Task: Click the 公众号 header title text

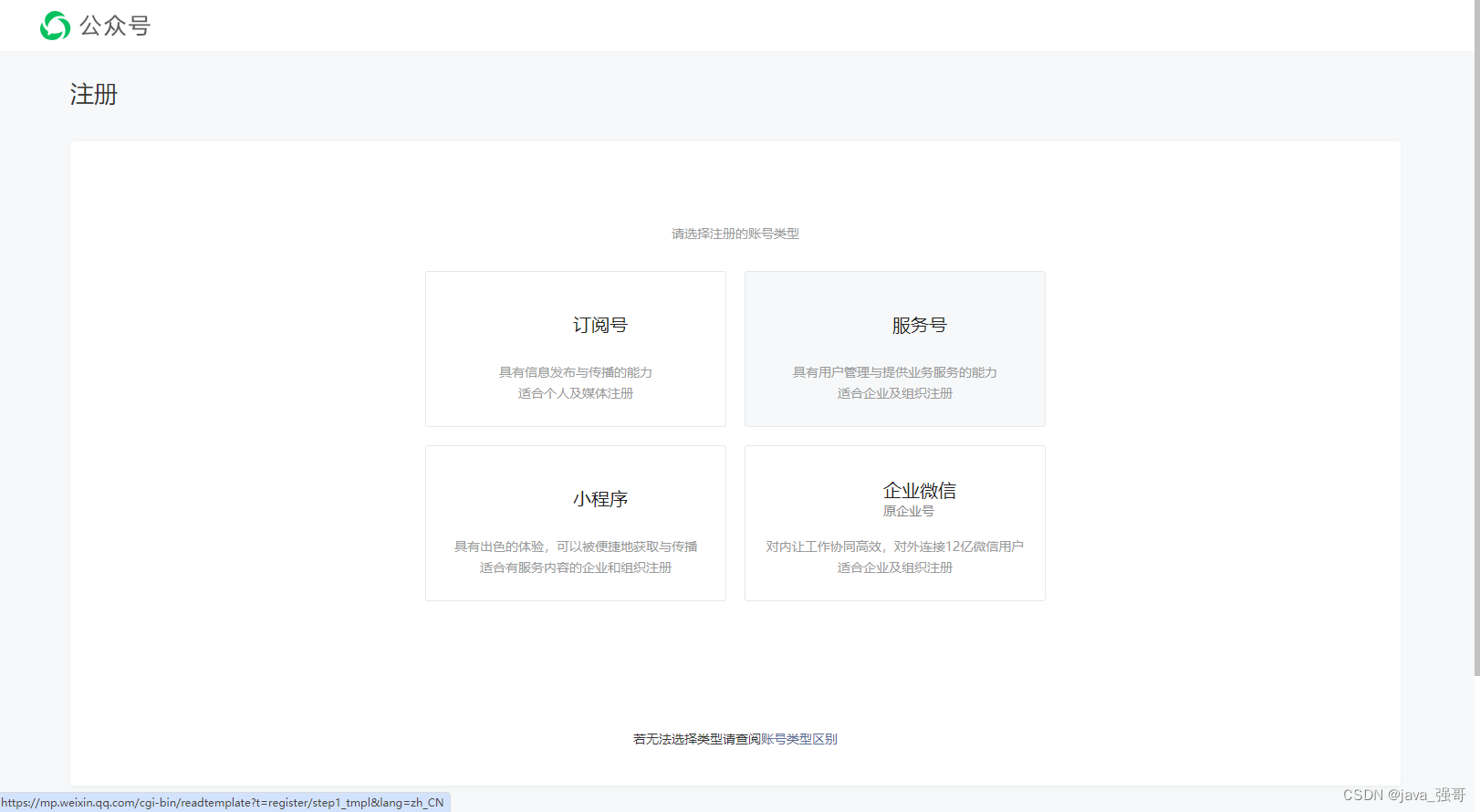Action: point(115,26)
